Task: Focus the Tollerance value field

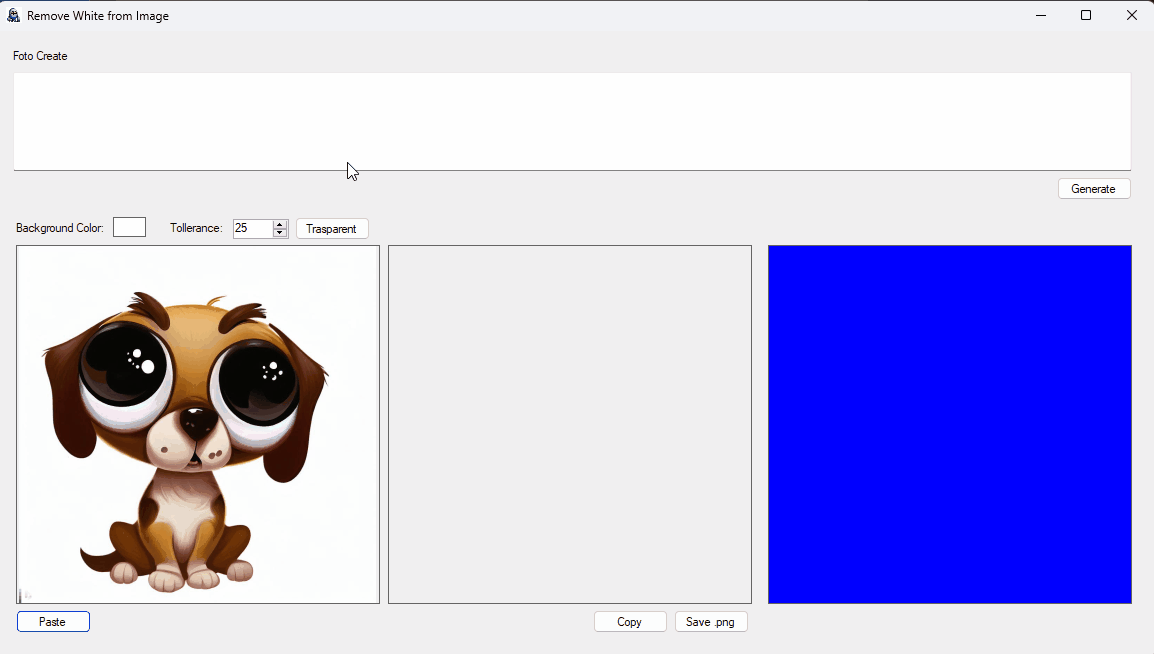Action: point(252,228)
